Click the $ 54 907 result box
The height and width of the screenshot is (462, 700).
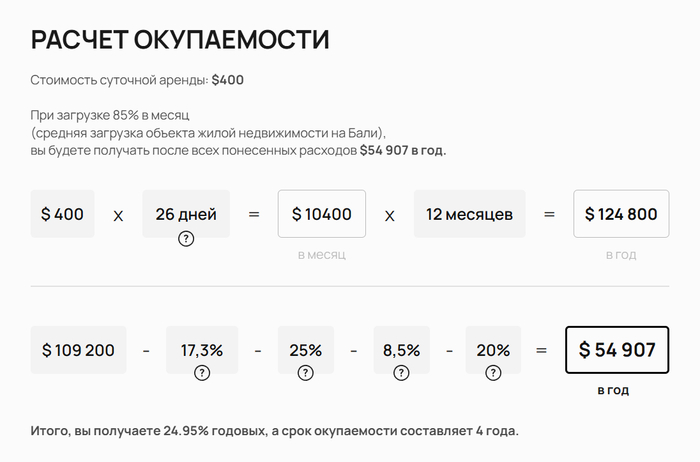[617, 350]
